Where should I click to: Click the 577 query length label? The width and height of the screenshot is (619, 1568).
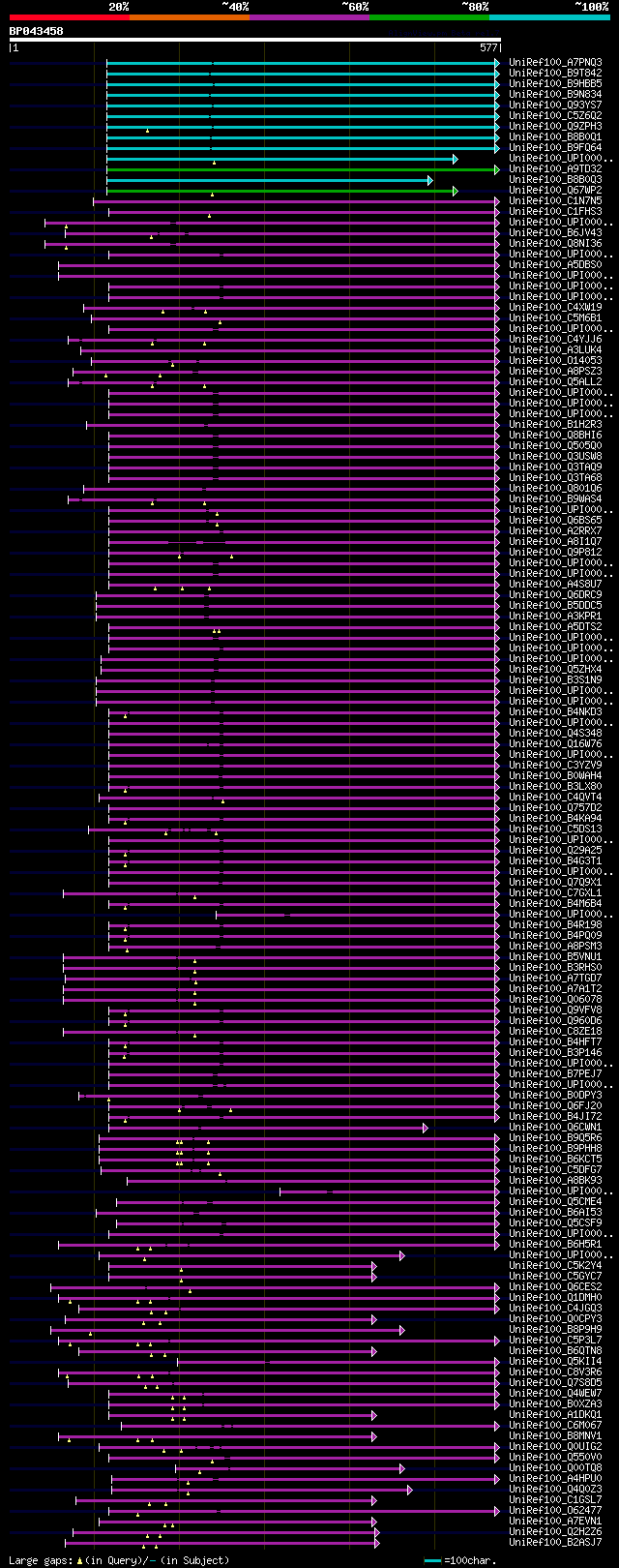[488, 47]
